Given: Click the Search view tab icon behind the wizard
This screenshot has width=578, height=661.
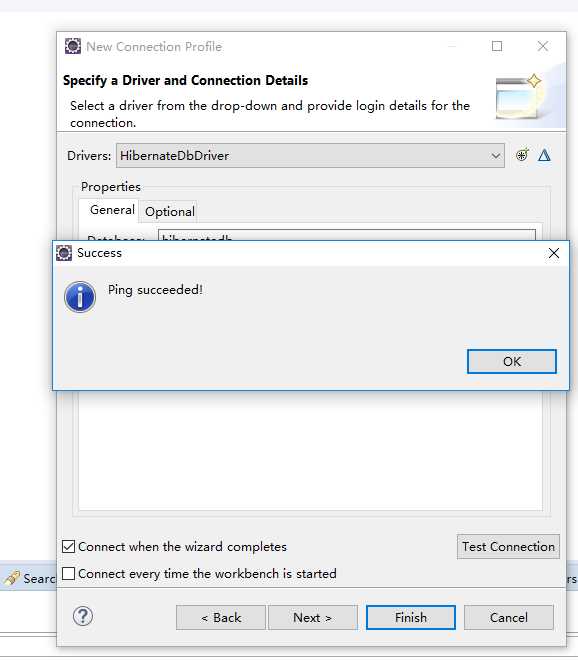Looking at the screenshot, I should click(12, 578).
